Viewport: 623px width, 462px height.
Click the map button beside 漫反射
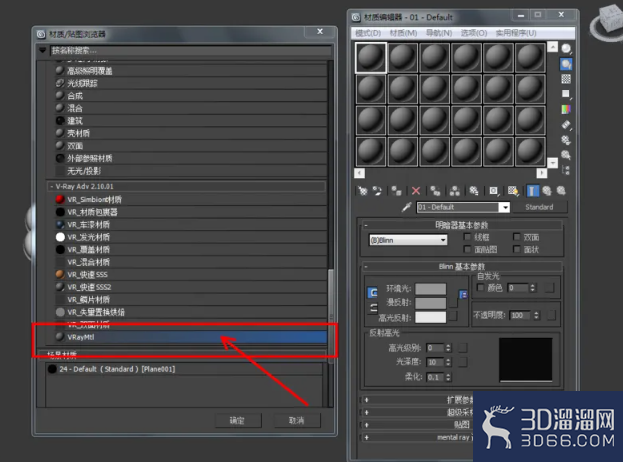pyautogui.click(x=453, y=303)
